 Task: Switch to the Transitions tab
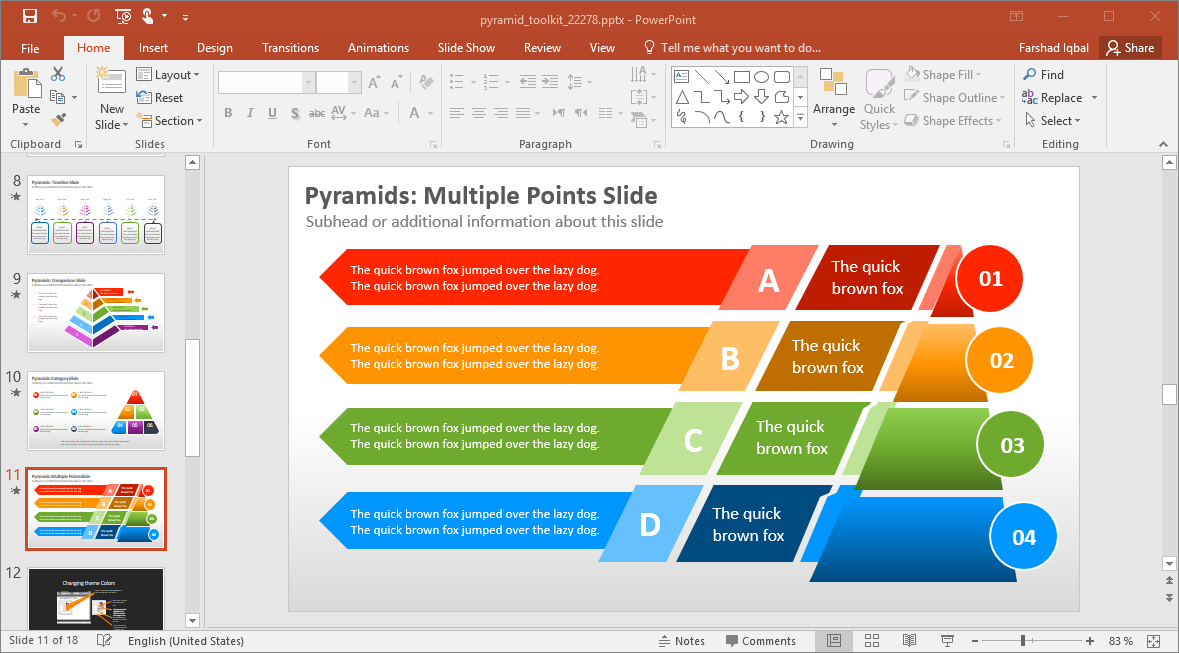290,48
